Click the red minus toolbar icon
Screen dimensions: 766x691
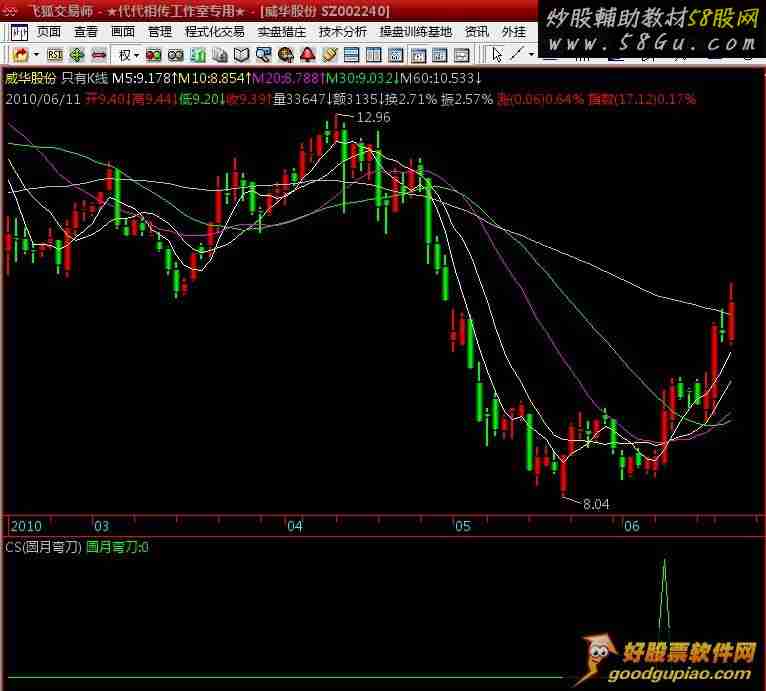click(x=96, y=54)
